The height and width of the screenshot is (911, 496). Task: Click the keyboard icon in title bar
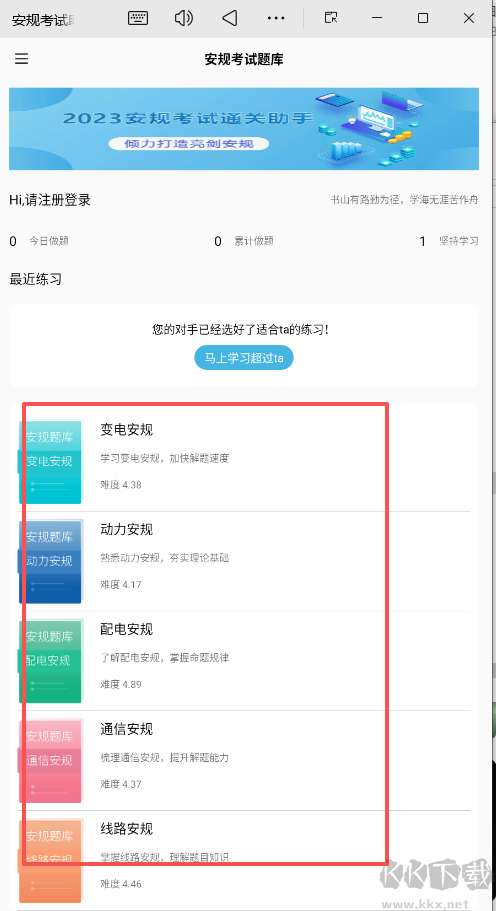point(138,18)
